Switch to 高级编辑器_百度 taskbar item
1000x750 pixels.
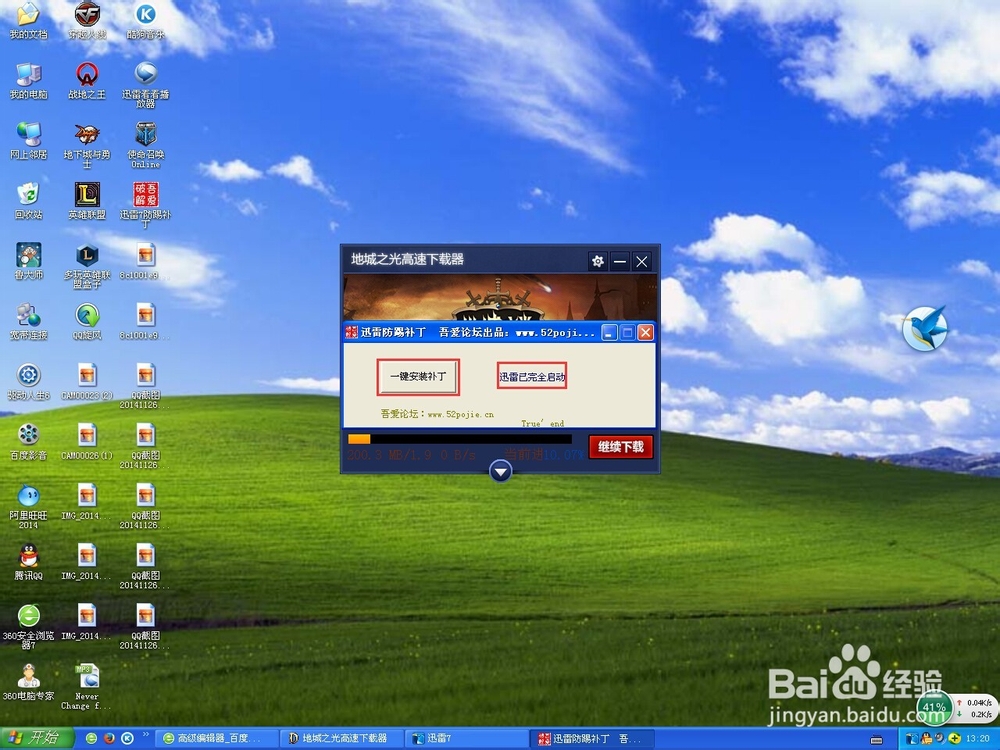pyautogui.click(x=216, y=739)
